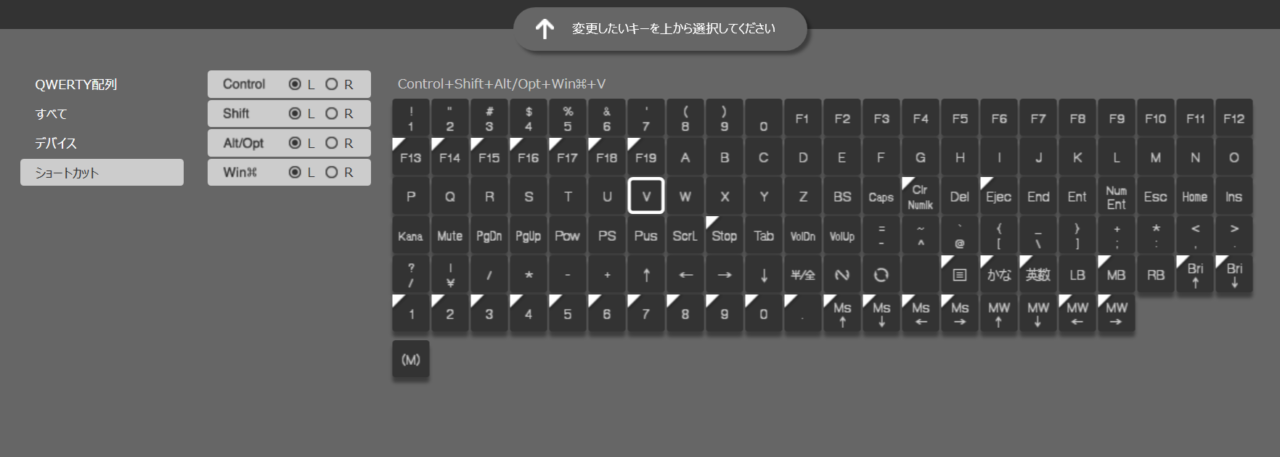
Task: Select the MW right wheel key
Action: 1116,314
